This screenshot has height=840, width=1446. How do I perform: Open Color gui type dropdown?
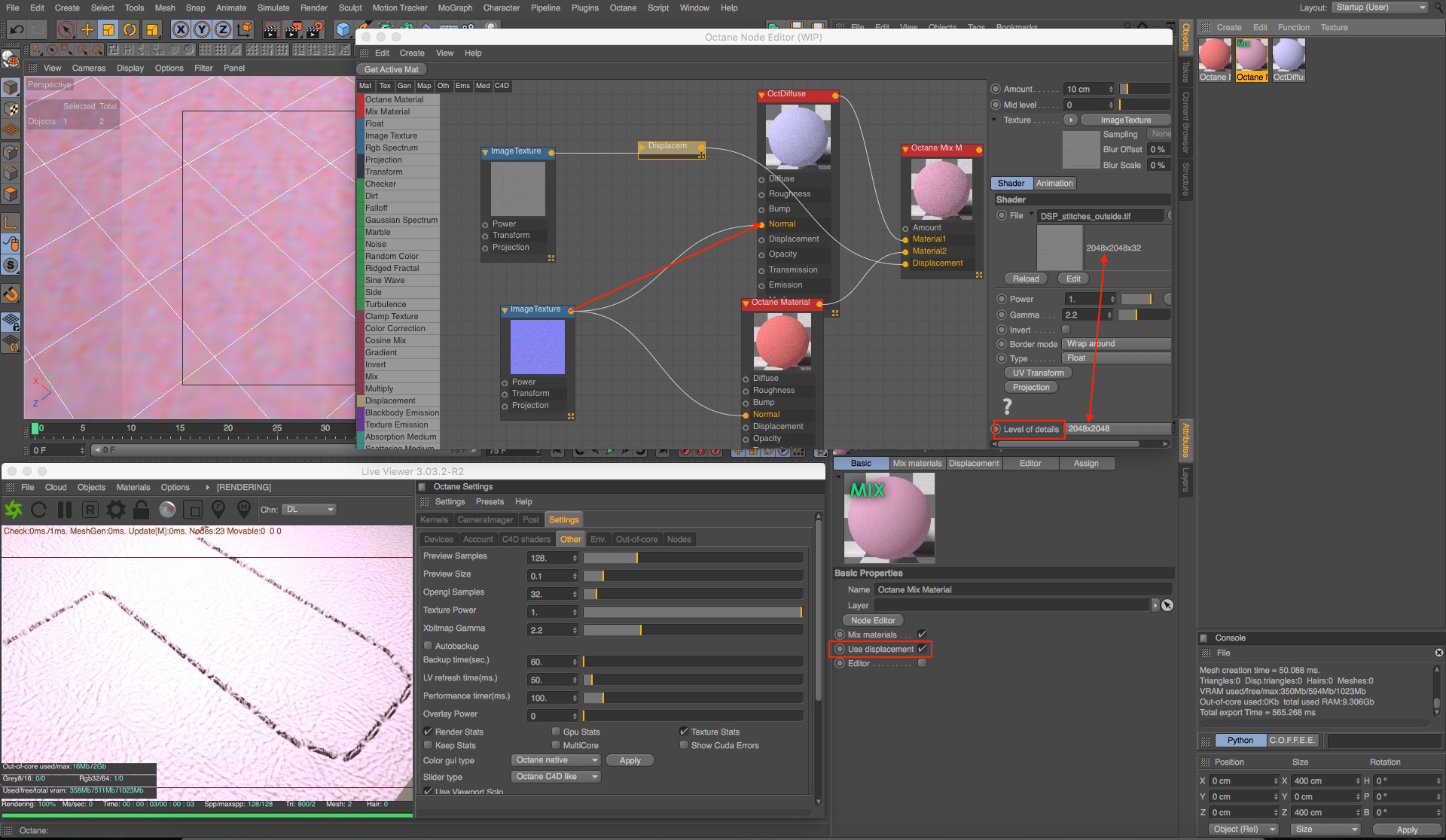(x=556, y=760)
